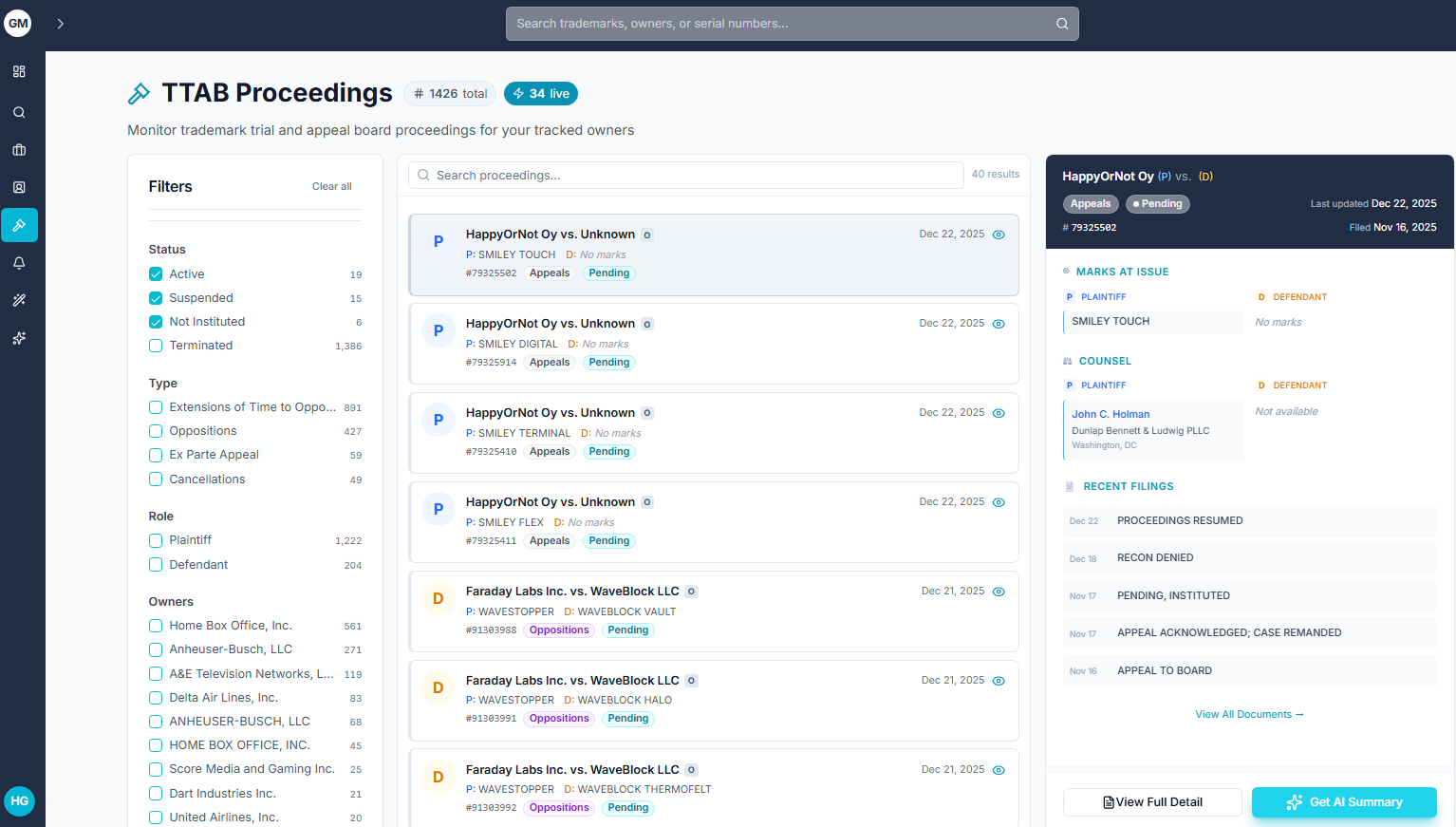
Task: Open the PENDING, INSTITUTED filing row
Action: click(1250, 596)
